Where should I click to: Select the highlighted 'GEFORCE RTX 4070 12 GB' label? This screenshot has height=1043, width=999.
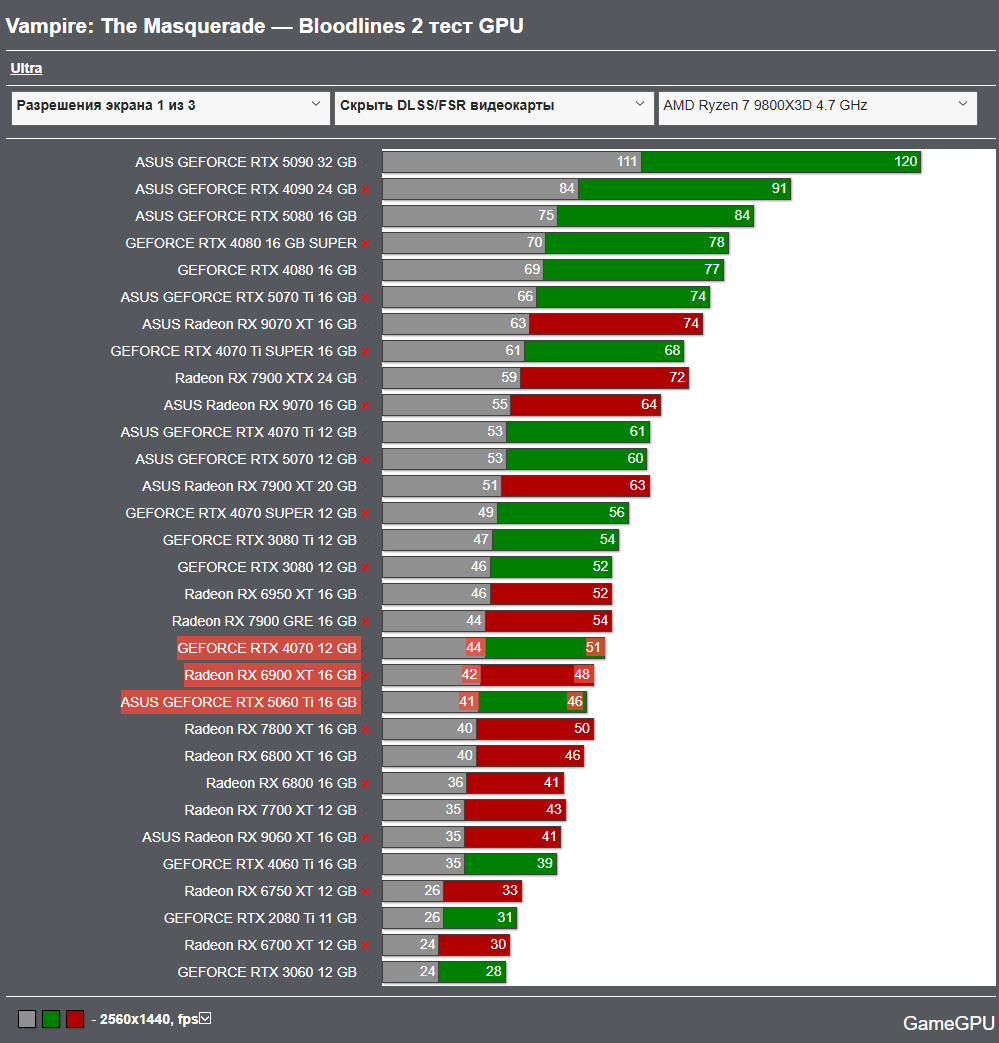(269, 648)
